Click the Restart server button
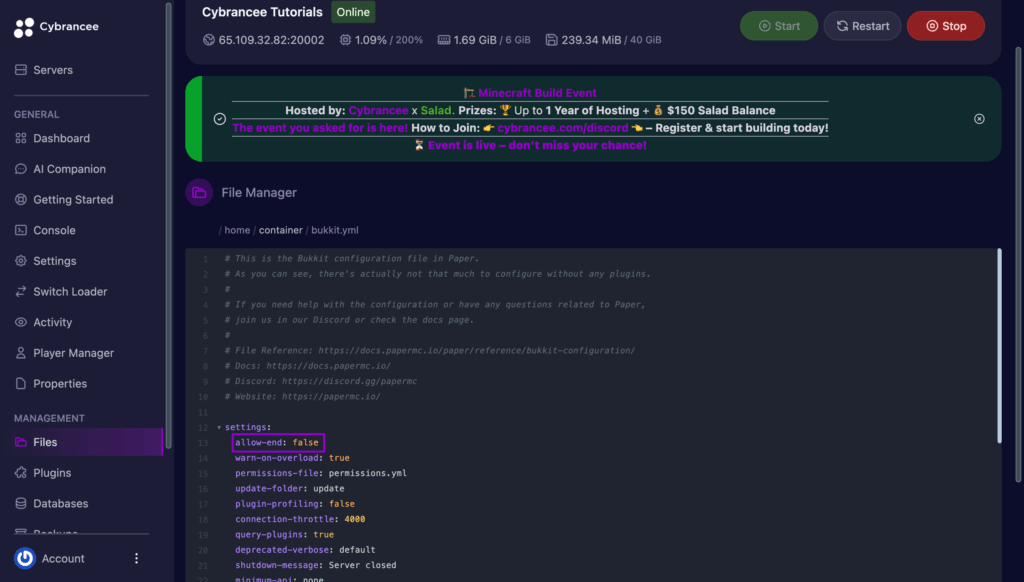This screenshot has width=1024, height=582. [862, 26]
